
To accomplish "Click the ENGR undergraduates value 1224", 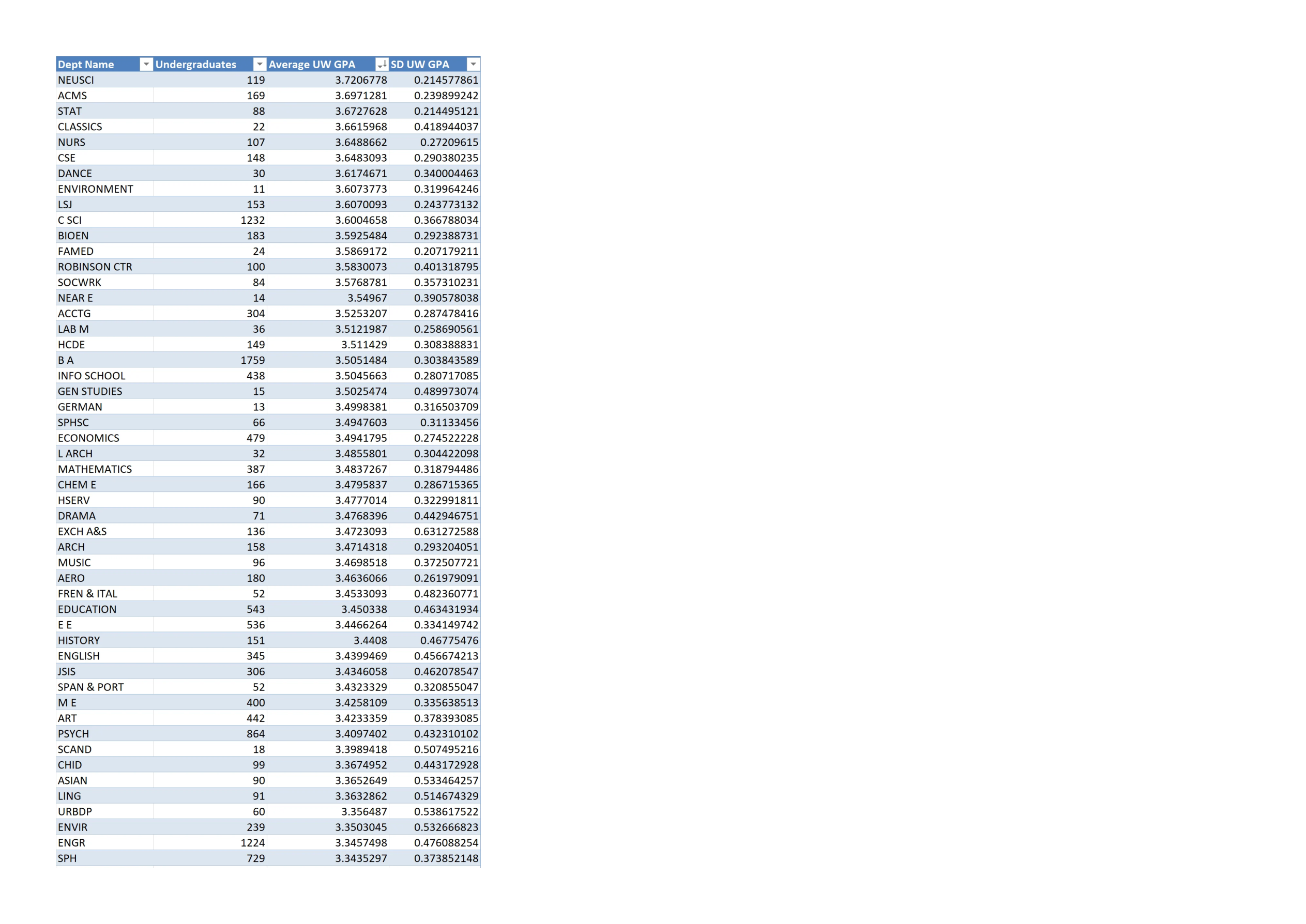I will (253, 843).
